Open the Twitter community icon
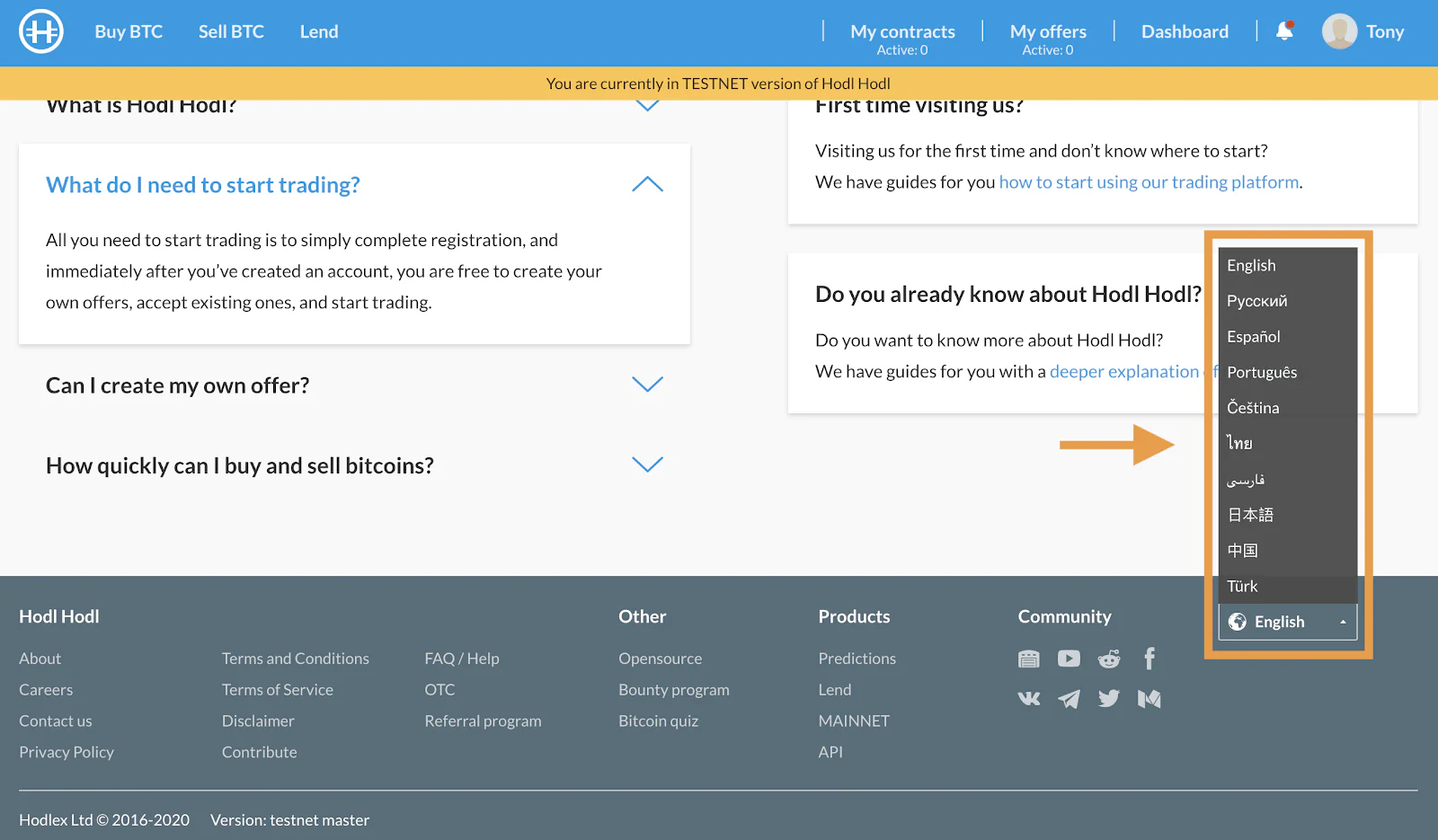Image resolution: width=1438 pixels, height=840 pixels. (x=1109, y=698)
